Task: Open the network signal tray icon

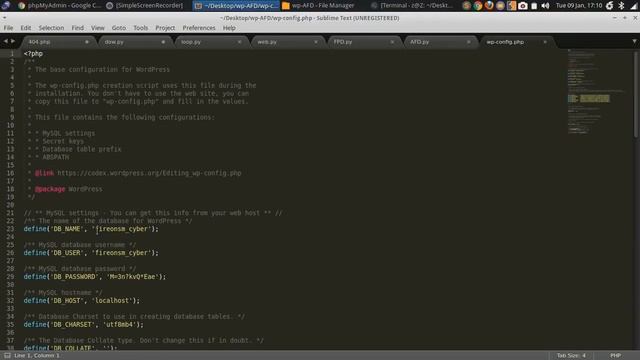Action: tap(634, 6)
